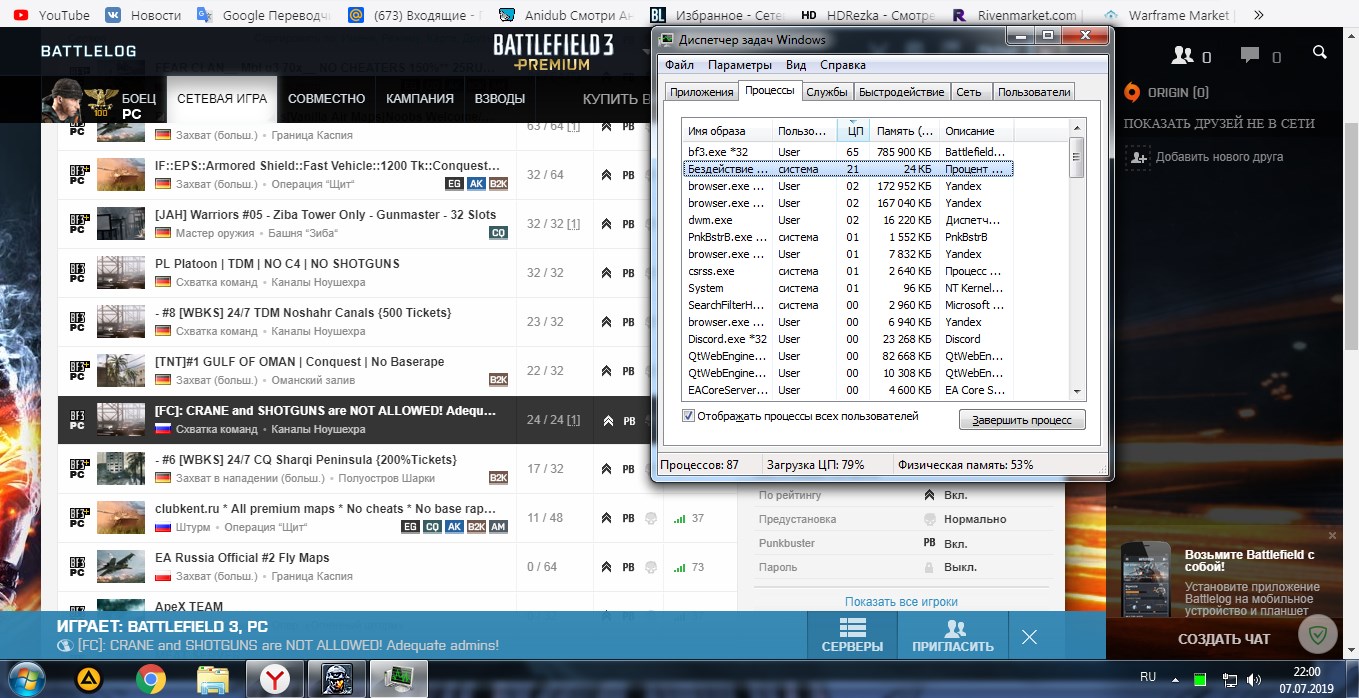Open the ВЗВОДЫ platoons nav tab

click(500, 99)
